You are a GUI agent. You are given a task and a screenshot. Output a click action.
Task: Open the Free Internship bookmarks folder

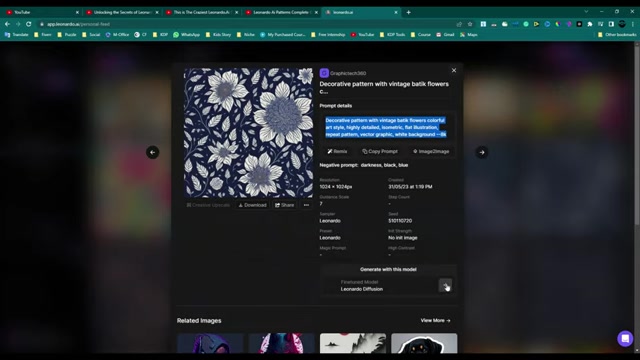(x=328, y=35)
